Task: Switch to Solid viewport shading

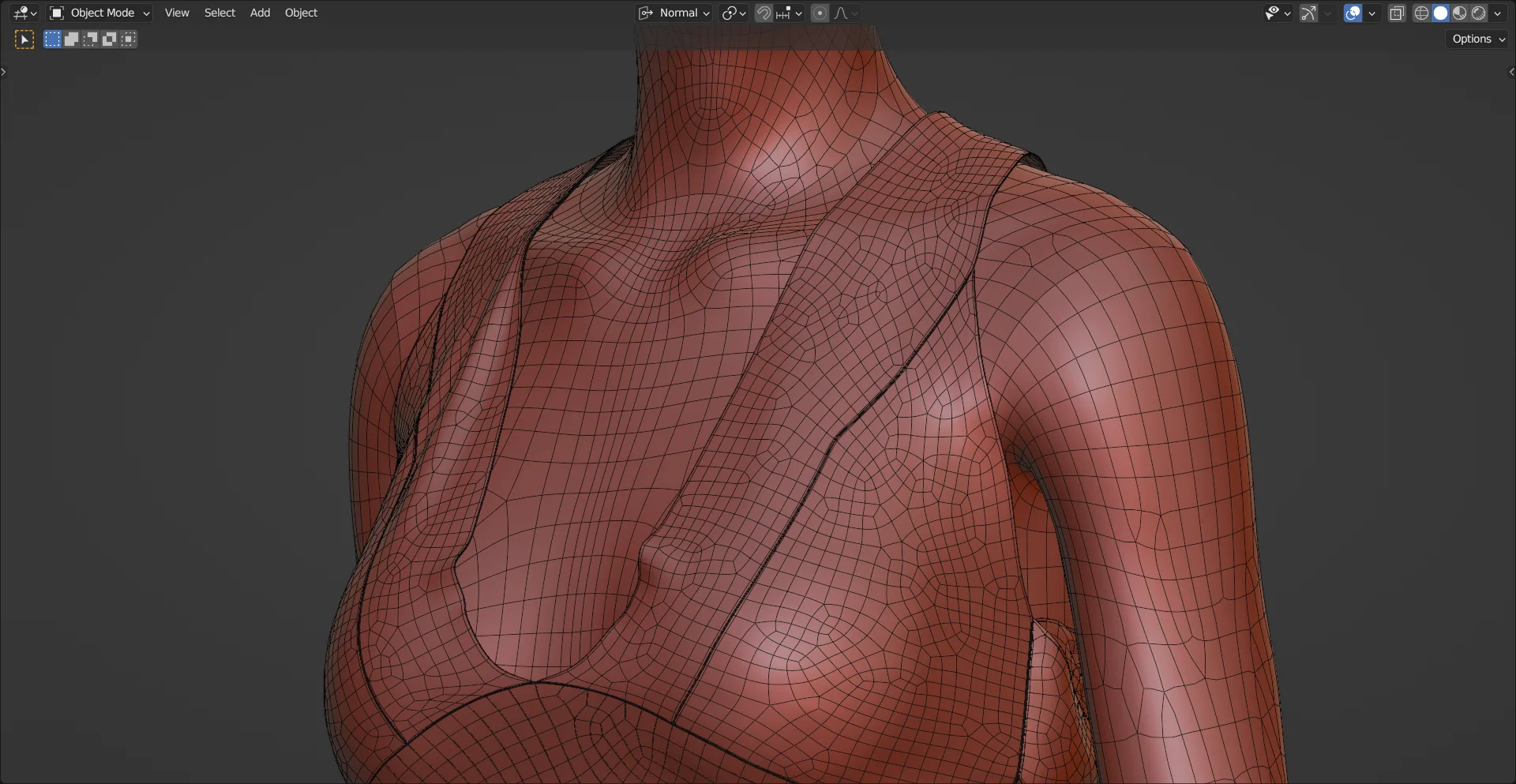Action: pyautogui.click(x=1440, y=13)
